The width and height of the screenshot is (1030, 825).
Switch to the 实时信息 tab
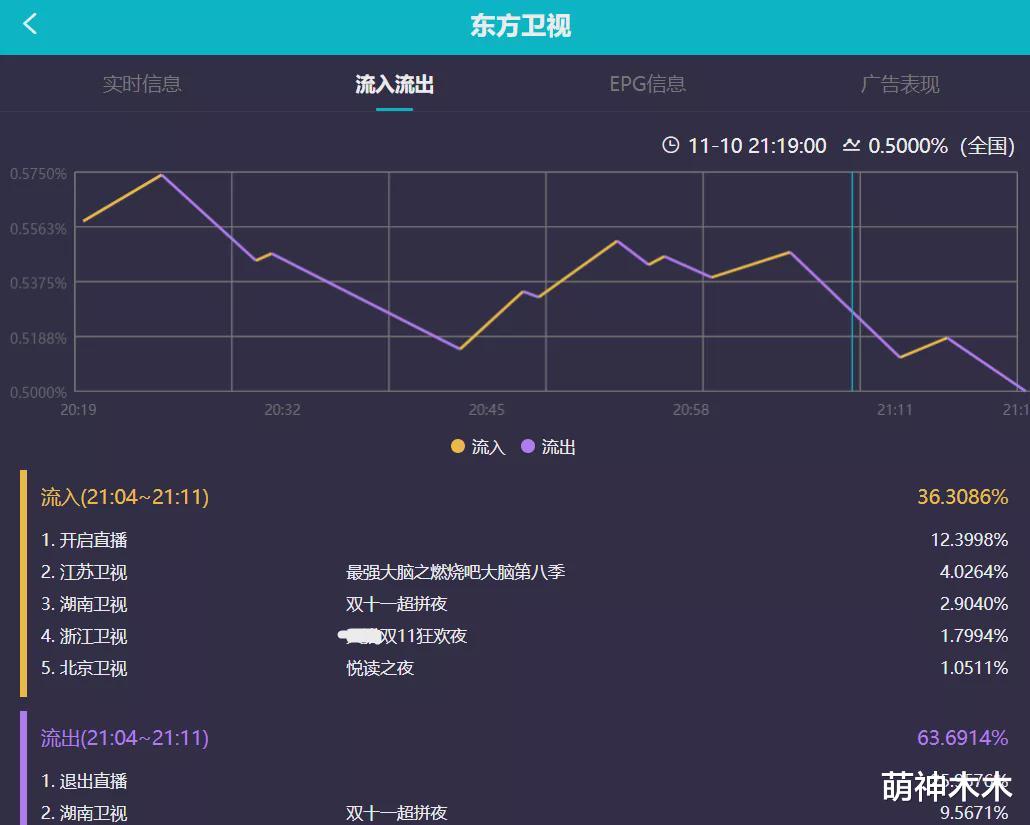(x=142, y=84)
